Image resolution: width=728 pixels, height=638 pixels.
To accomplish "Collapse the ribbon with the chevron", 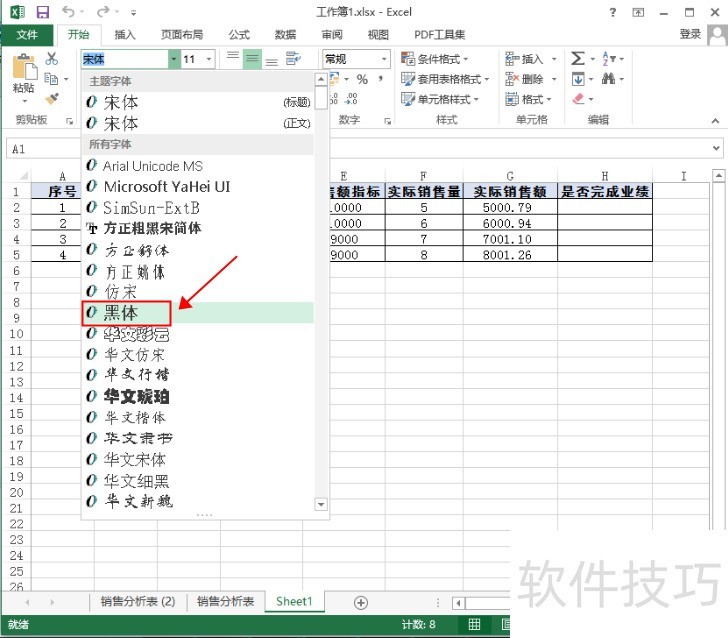I will click(715, 121).
